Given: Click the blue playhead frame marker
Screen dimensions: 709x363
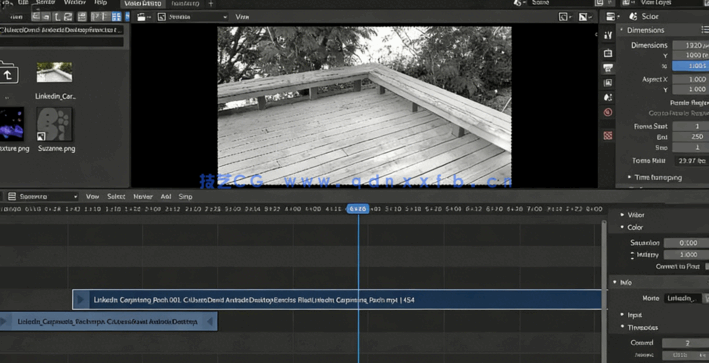Looking at the screenshot, I should point(358,209).
